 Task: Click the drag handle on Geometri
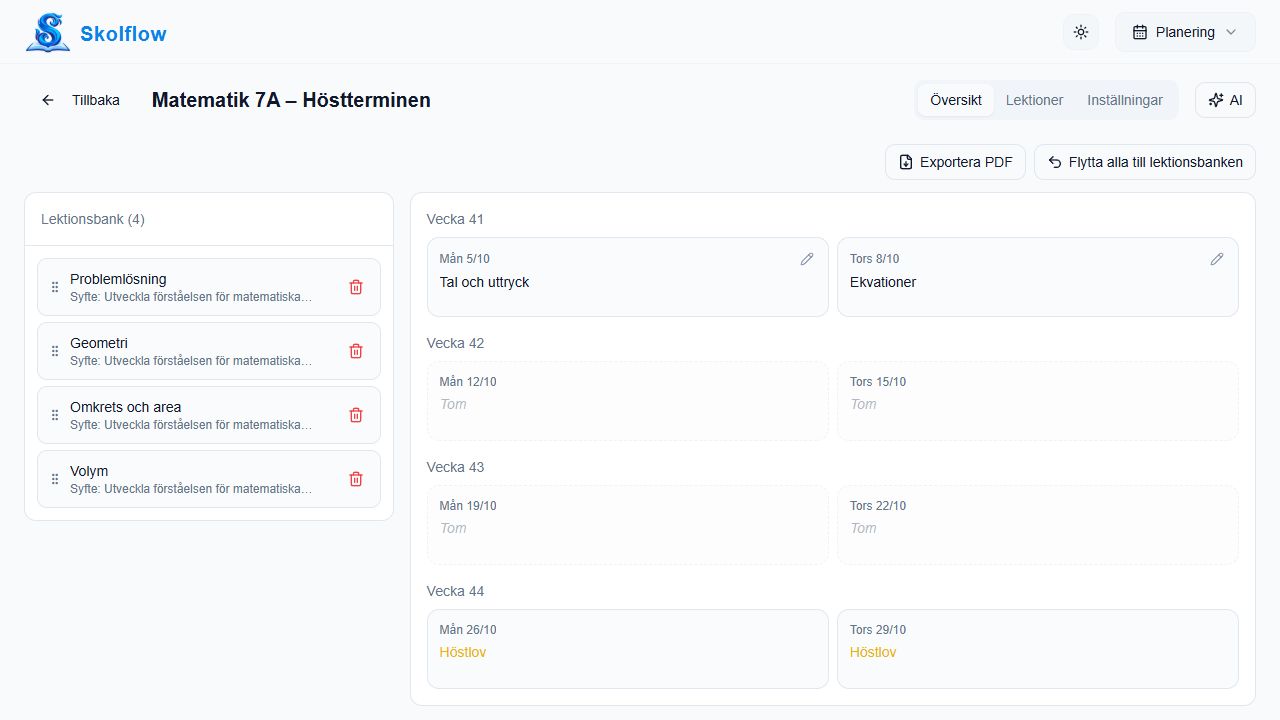coord(55,351)
